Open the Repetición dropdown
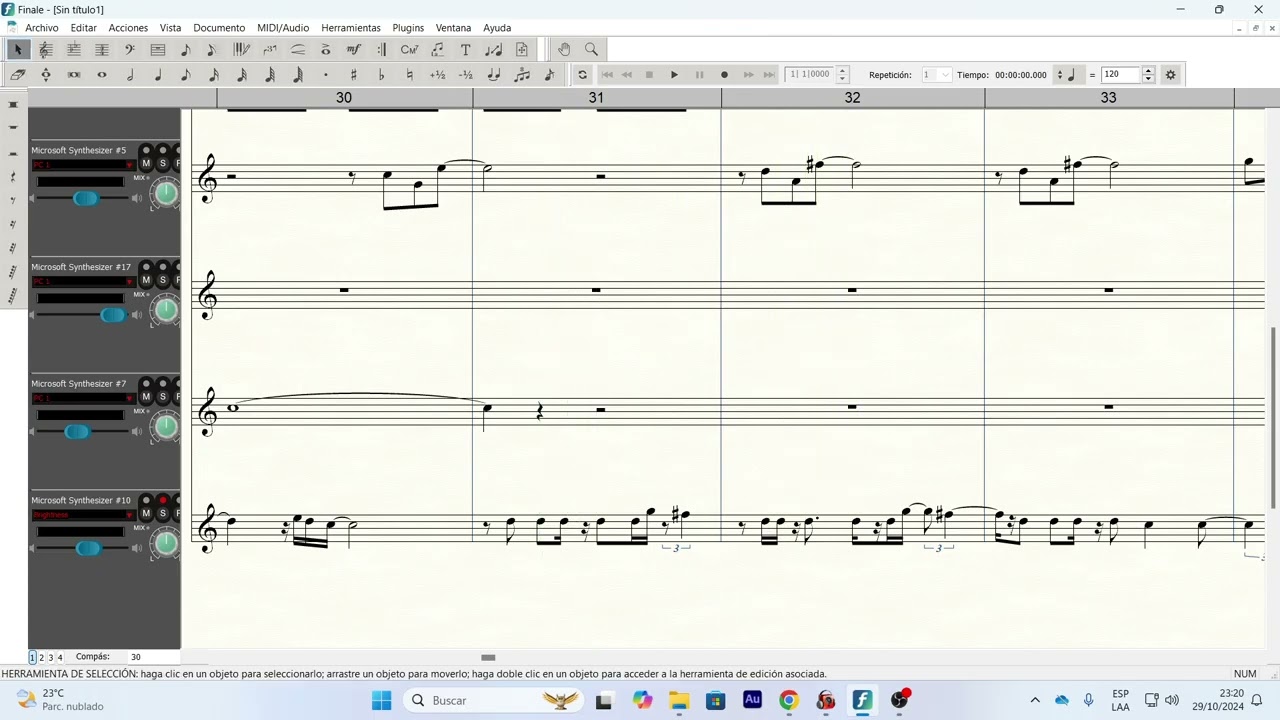This screenshot has height=720, width=1280. [x=936, y=75]
